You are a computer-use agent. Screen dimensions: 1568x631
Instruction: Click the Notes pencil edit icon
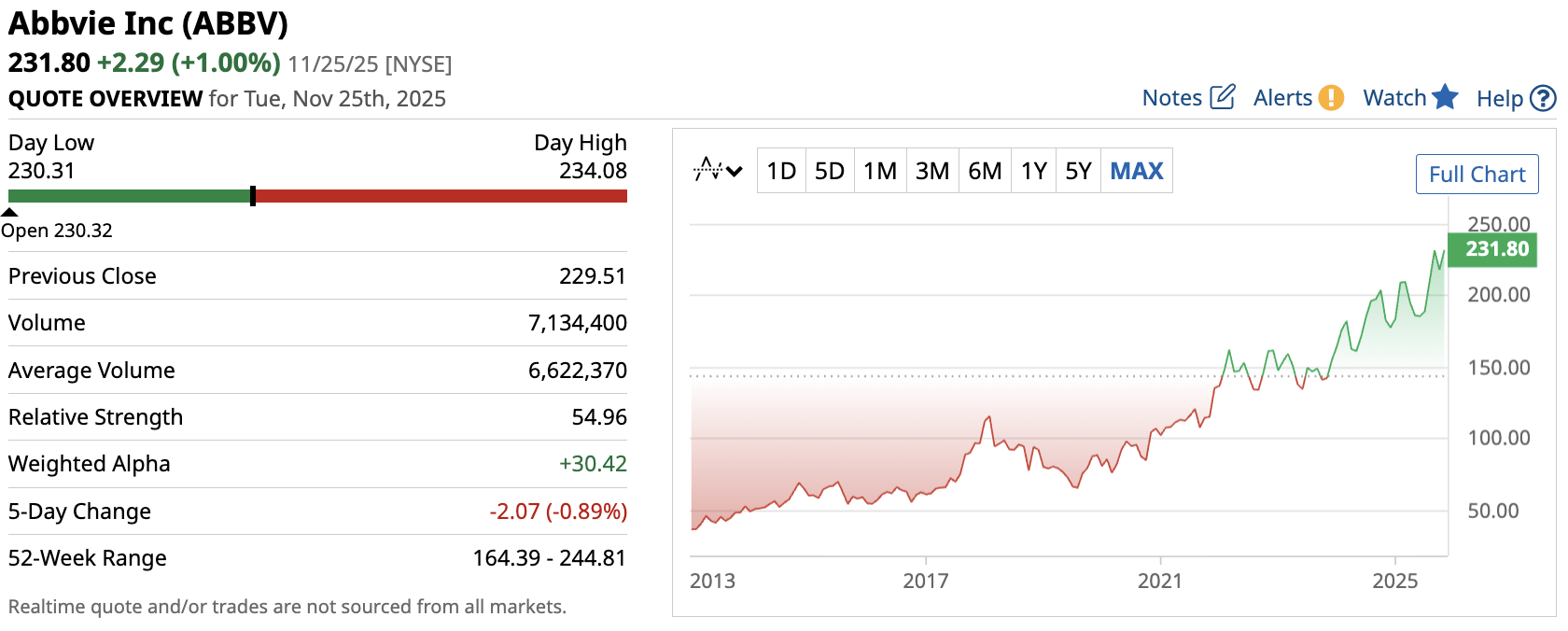pyautogui.click(x=1222, y=97)
